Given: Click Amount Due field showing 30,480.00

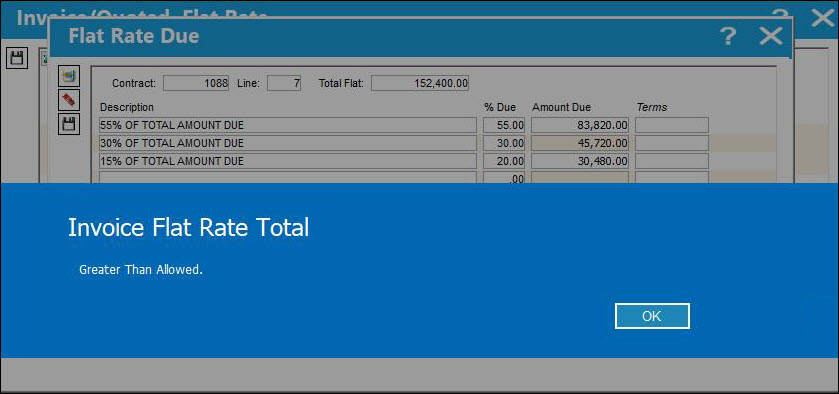Looking at the screenshot, I should 580,161.
